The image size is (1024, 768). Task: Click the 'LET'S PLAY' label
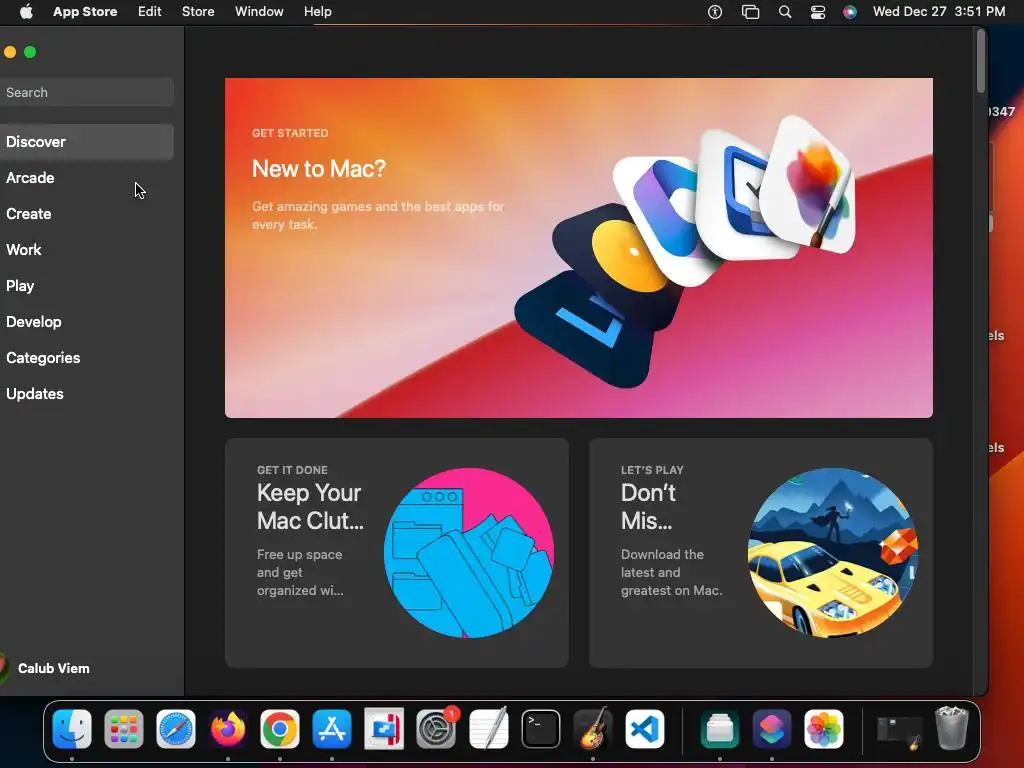pos(652,470)
